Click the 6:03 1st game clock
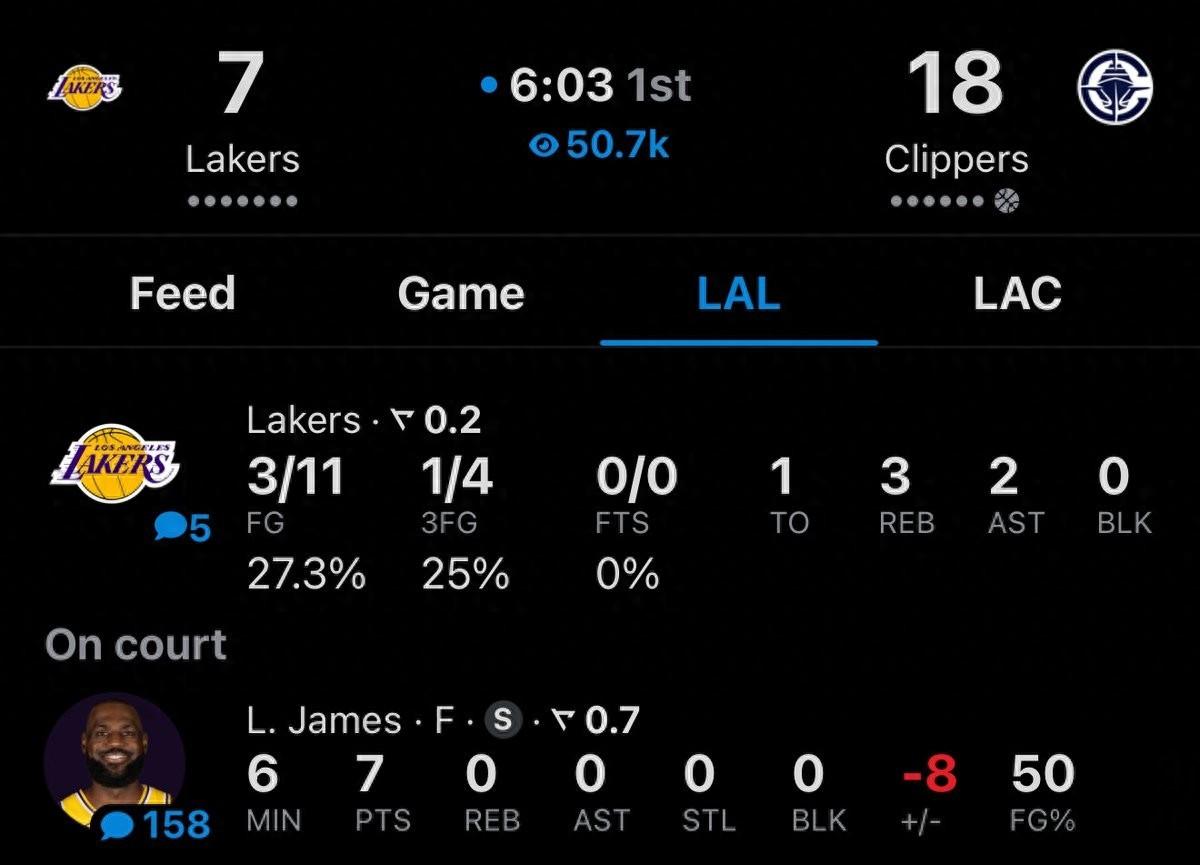The height and width of the screenshot is (865, 1200). click(x=598, y=86)
